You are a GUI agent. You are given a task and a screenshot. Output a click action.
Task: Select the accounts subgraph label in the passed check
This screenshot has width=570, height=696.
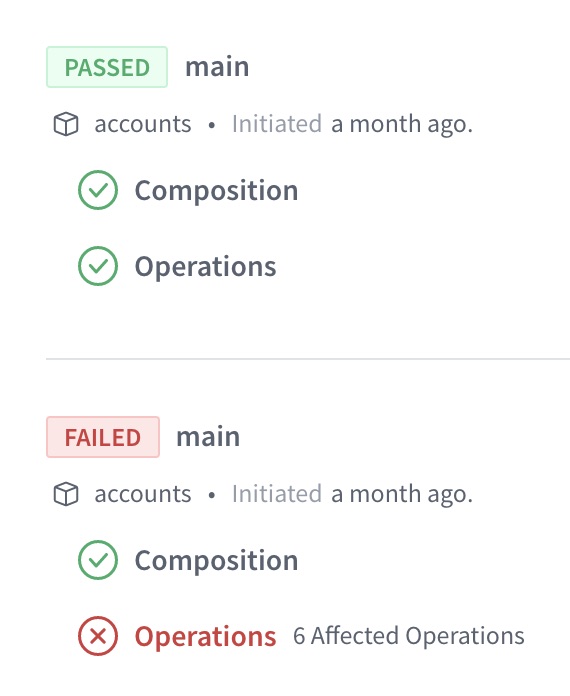[143, 124]
